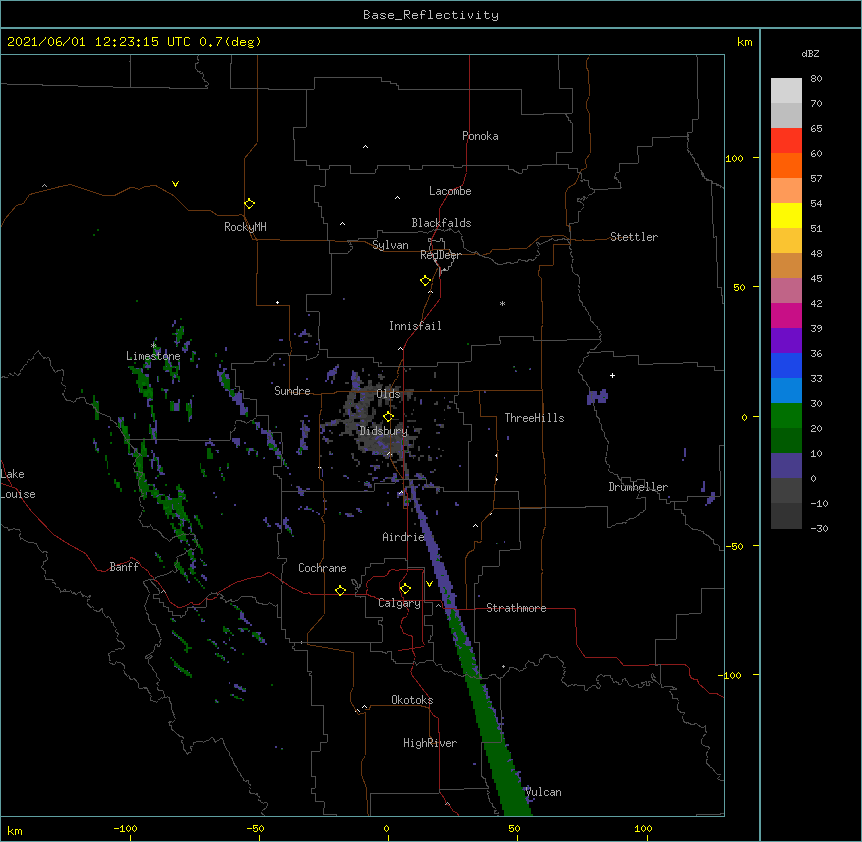The height and width of the screenshot is (842, 862).
Task: Select the yellow diamond marker below RedDeer
Action: pos(426,280)
